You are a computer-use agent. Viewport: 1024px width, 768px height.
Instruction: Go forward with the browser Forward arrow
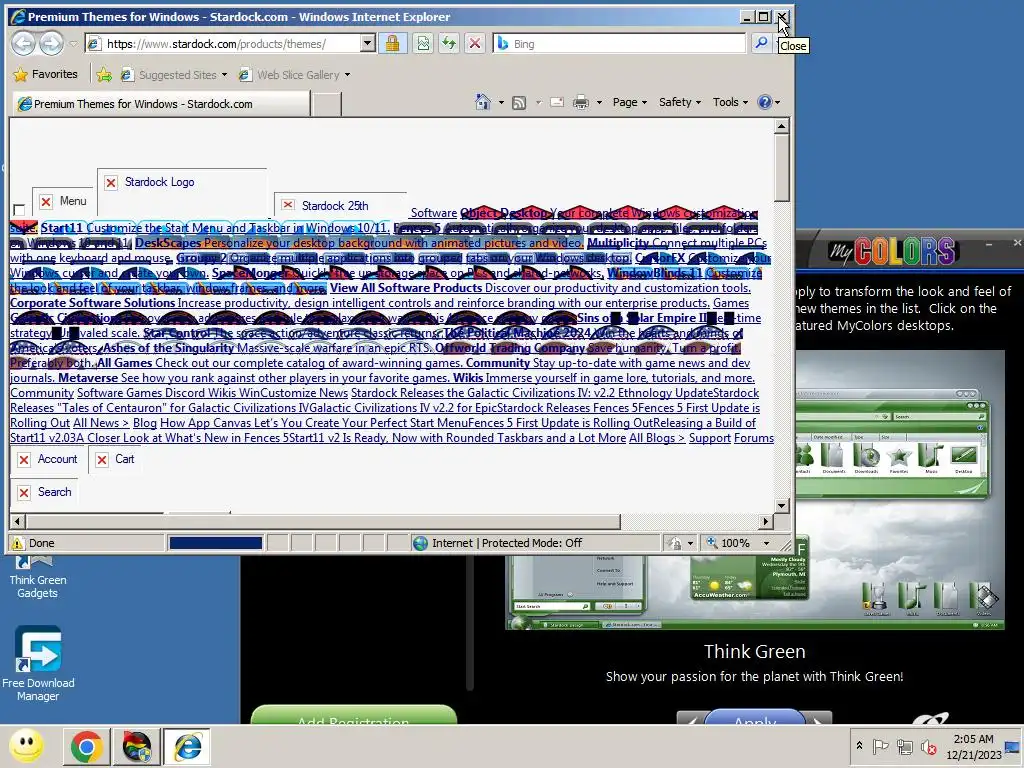click(x=51, y=44)
